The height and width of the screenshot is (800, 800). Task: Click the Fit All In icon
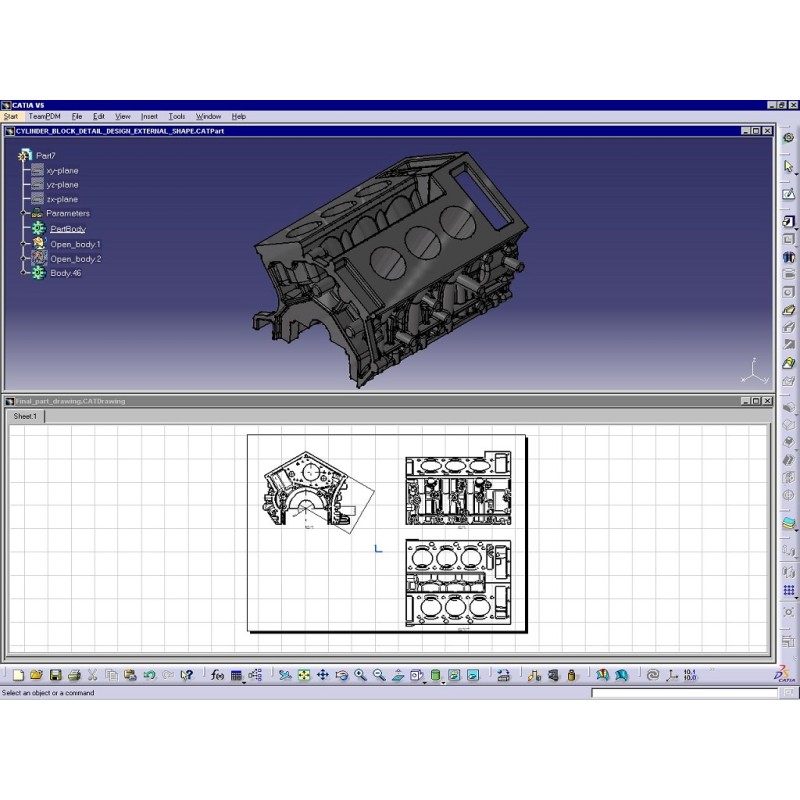click(304, 675)
